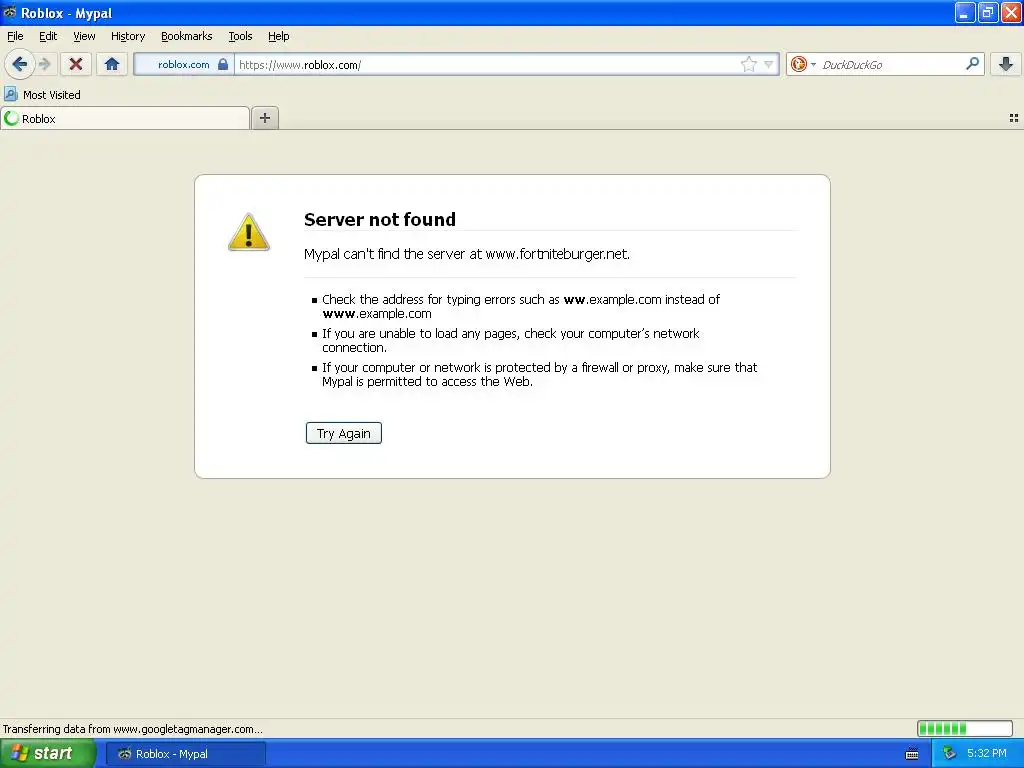
Task: Open a new tab with plus button
Action: (264, 118)
